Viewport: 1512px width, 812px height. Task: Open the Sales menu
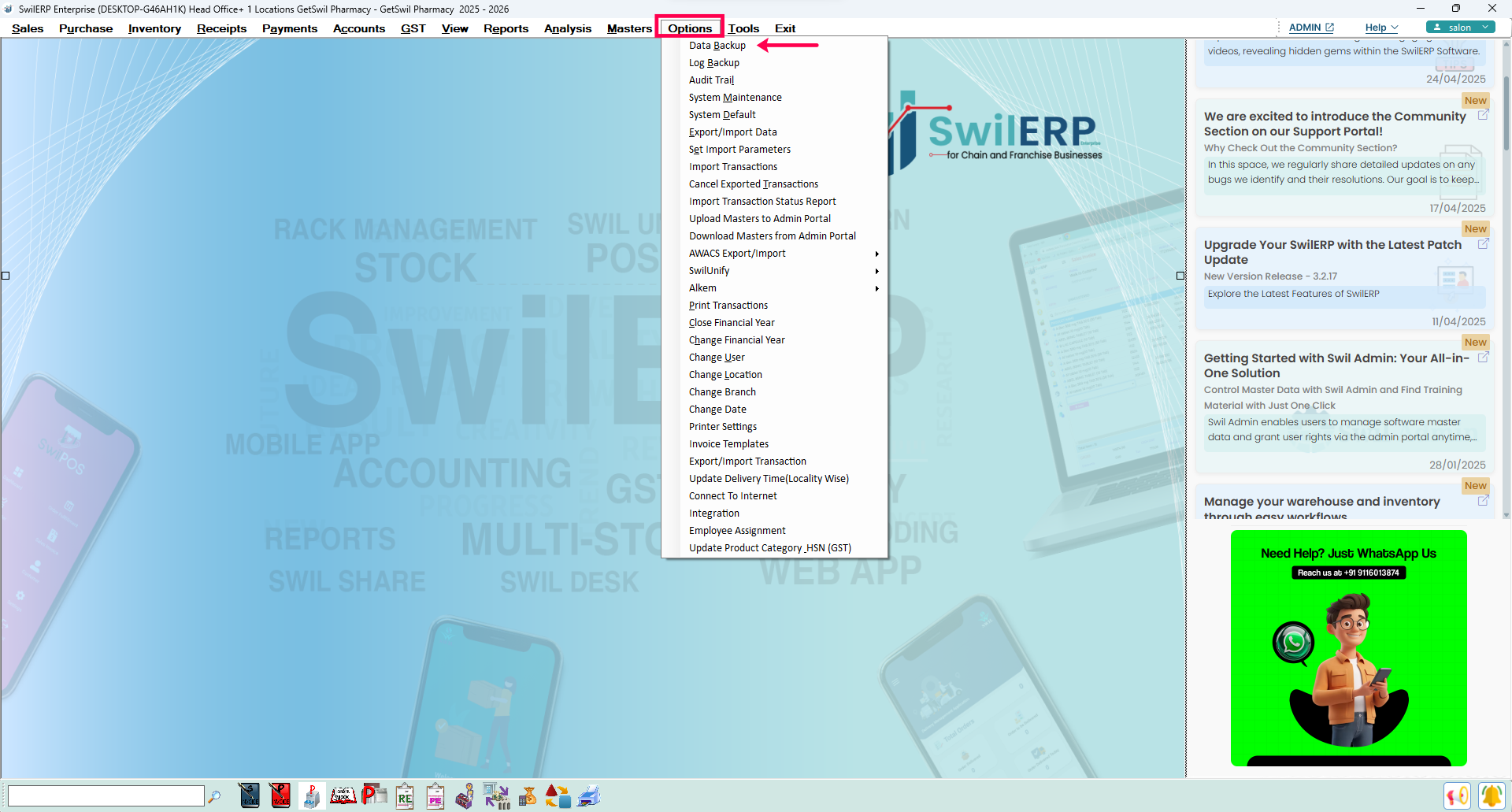click(x=28, y=28)
